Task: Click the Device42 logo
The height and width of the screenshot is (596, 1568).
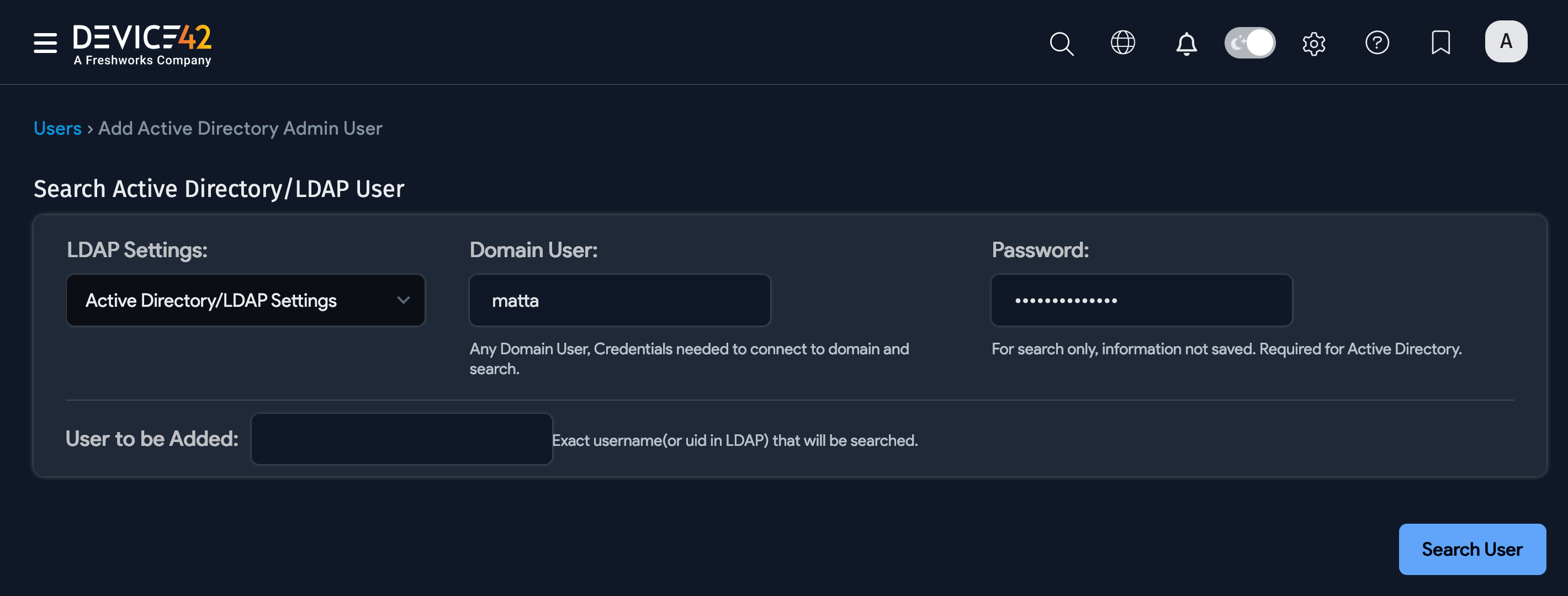Action: pos(142,42)
